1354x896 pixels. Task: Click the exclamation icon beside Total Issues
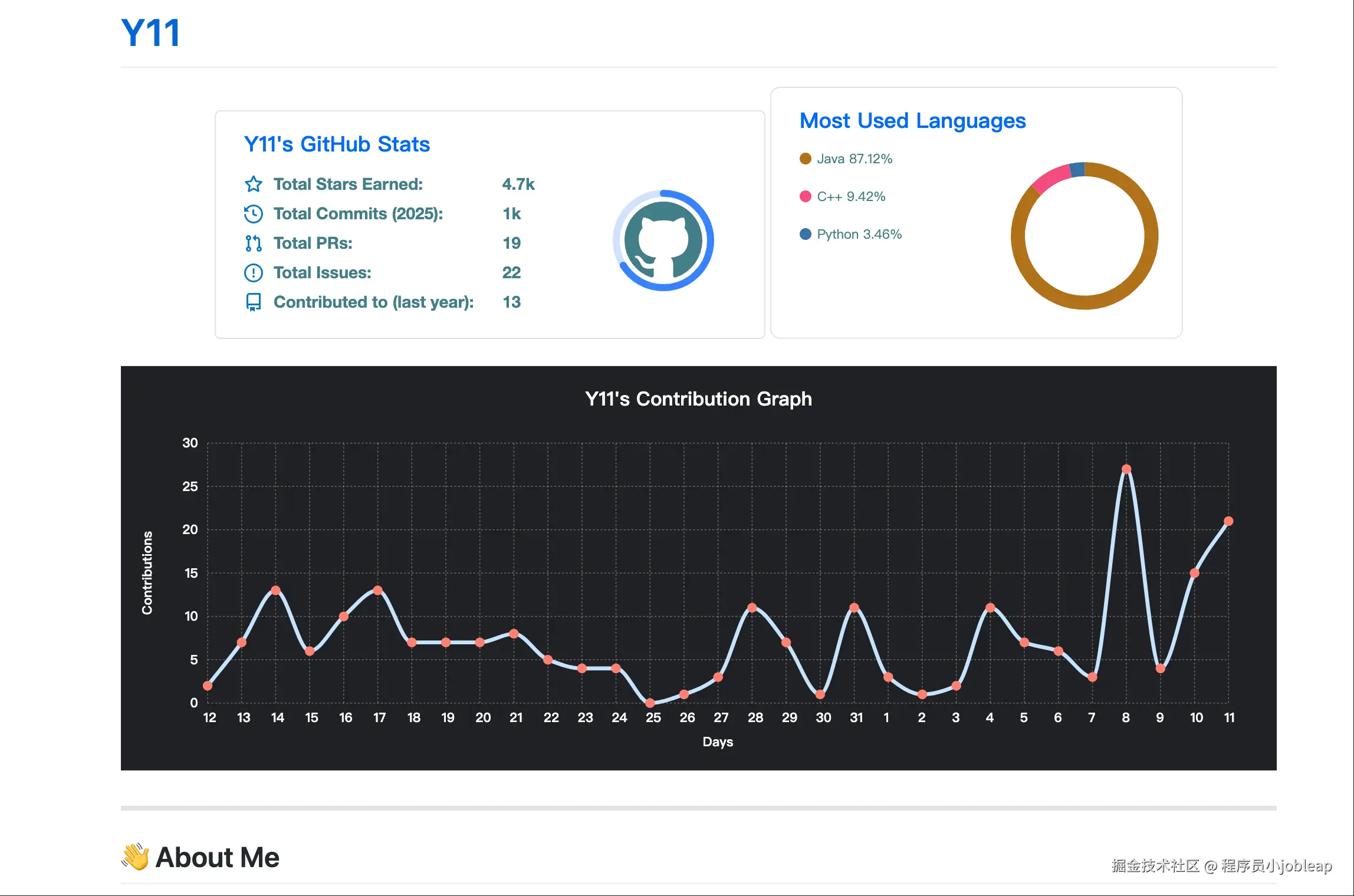click(254, 272)
